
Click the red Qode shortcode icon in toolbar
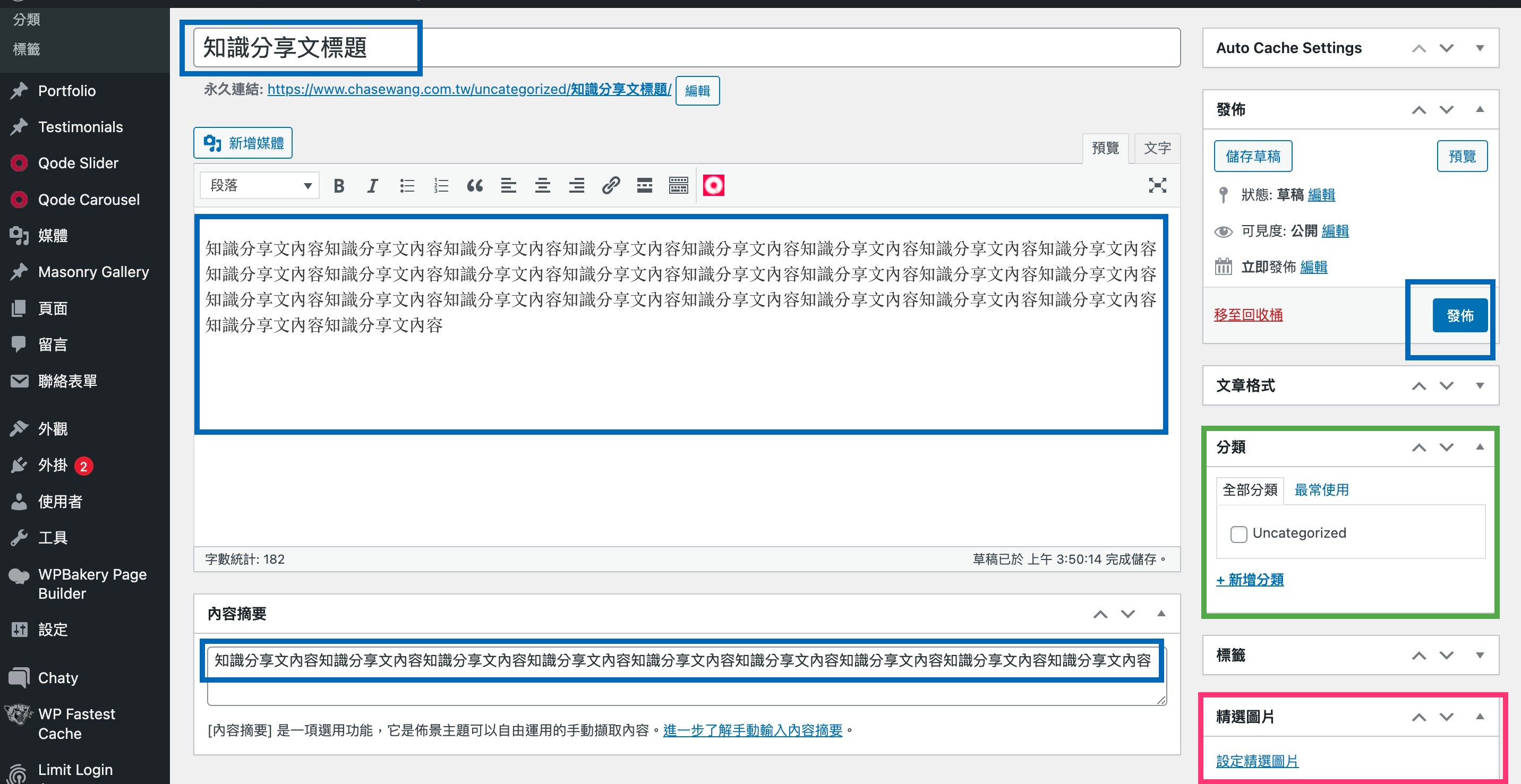pyautogui.click(x=713, y=185)
